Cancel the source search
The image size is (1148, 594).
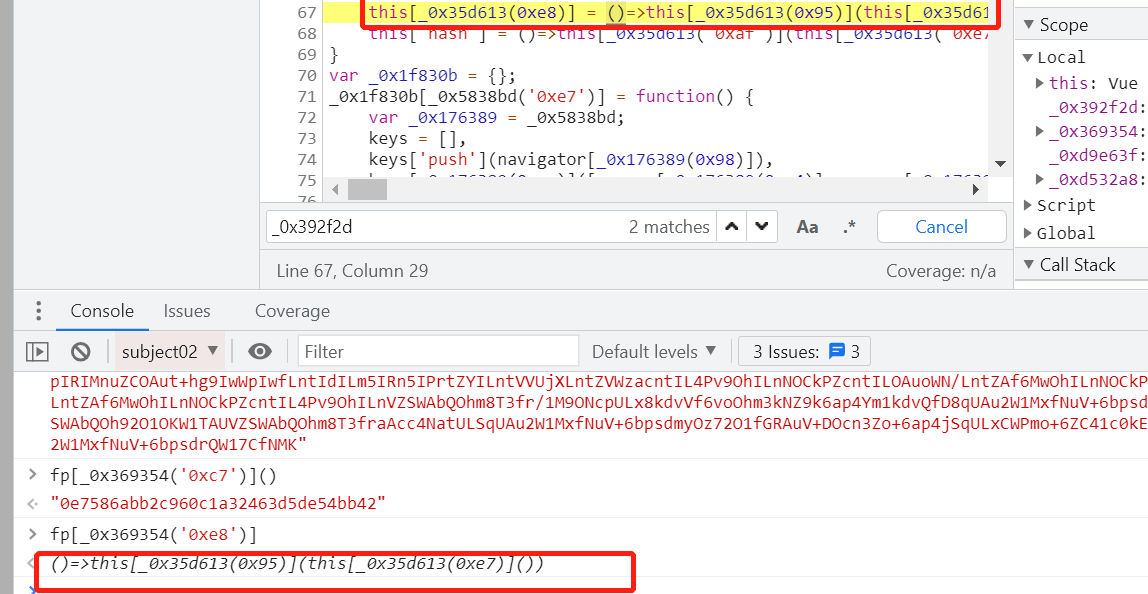pos(942,226)
